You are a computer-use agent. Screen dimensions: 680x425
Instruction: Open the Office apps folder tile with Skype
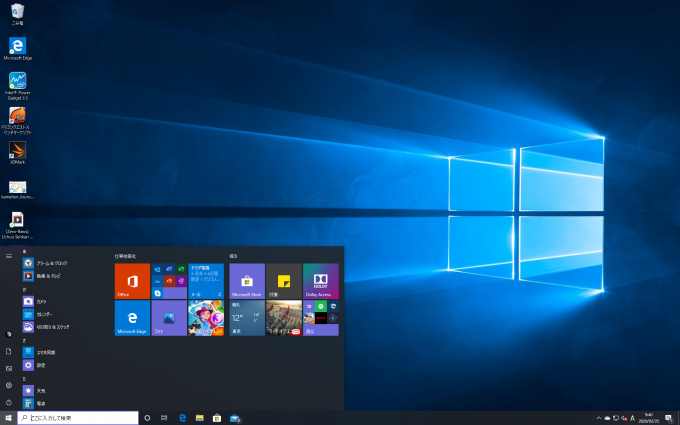tap(169, 281)
